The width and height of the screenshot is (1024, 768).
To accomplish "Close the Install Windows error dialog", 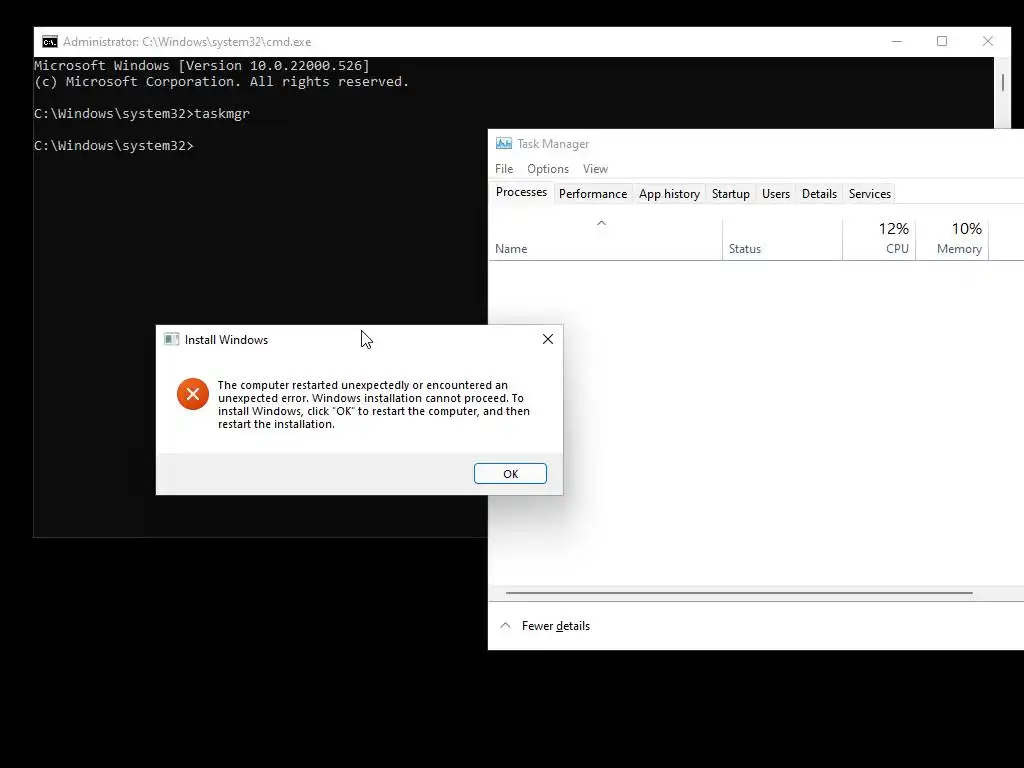I will coord(548,339).
